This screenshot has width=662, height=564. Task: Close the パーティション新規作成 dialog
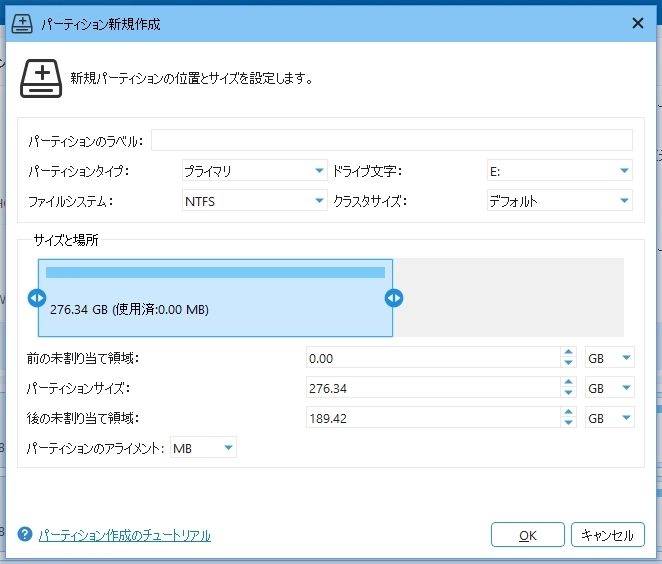click(x=638, y=23)
